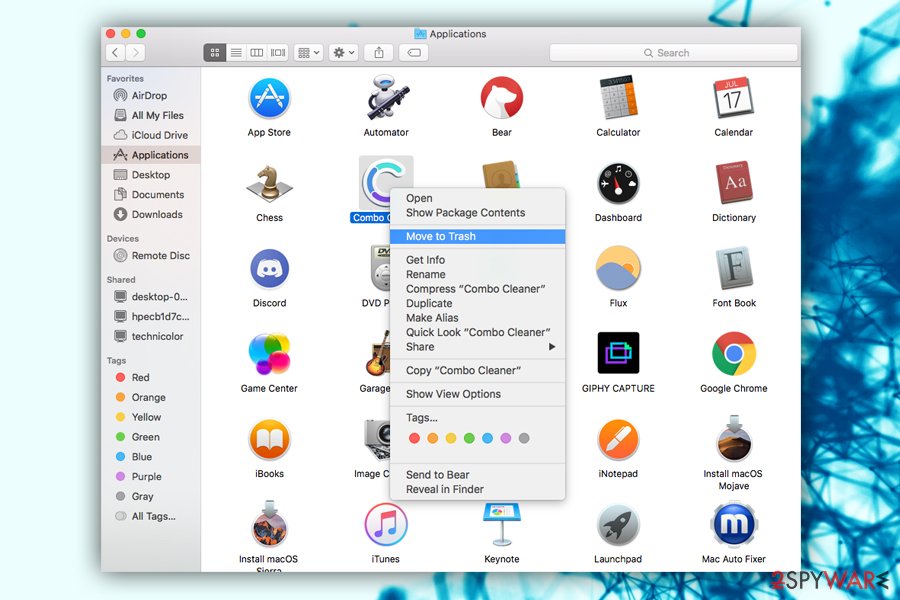Viewport: 900px width, 600px height.
Task: Select the Mac Auto Fixer app icon
Action: click(734, 525)
